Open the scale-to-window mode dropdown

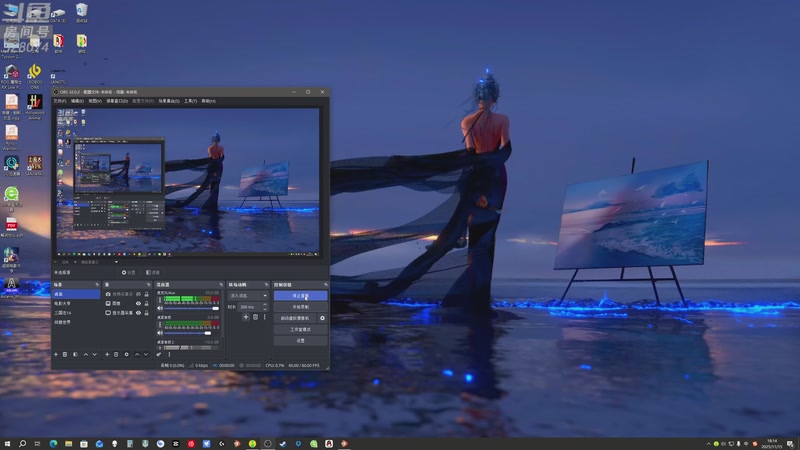point(99,262)
